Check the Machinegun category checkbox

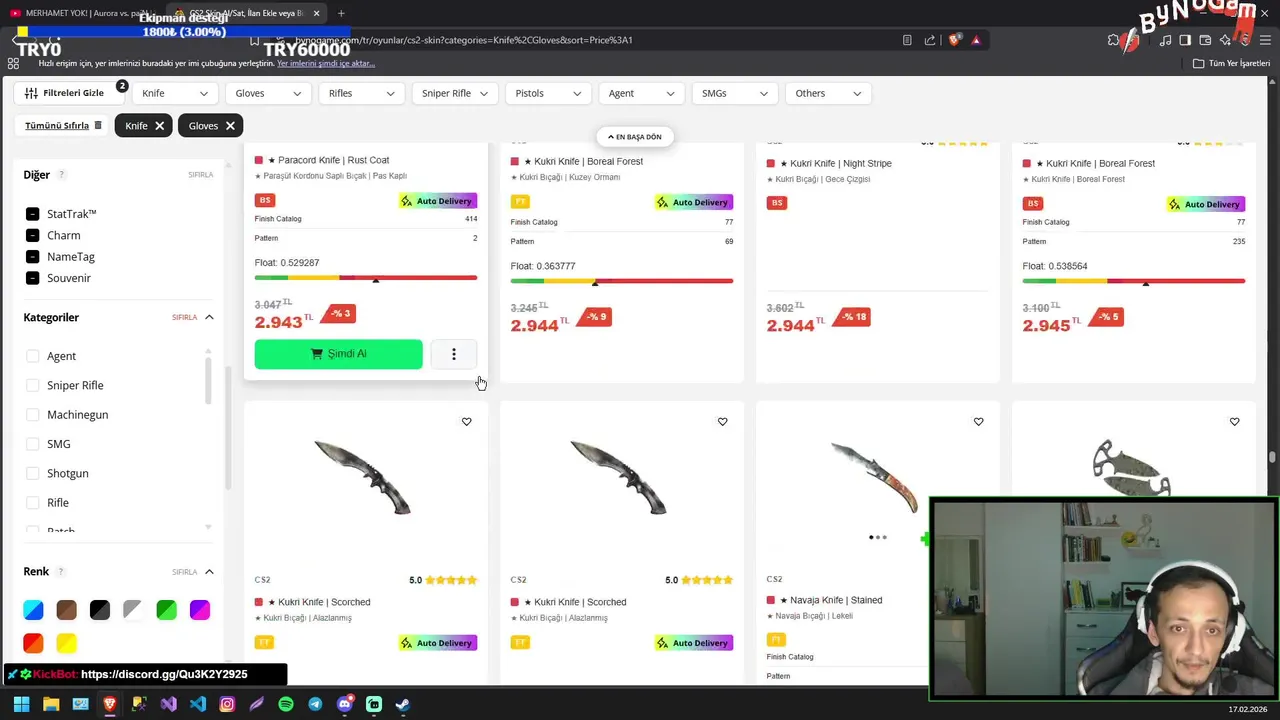[x=32, y=415]
